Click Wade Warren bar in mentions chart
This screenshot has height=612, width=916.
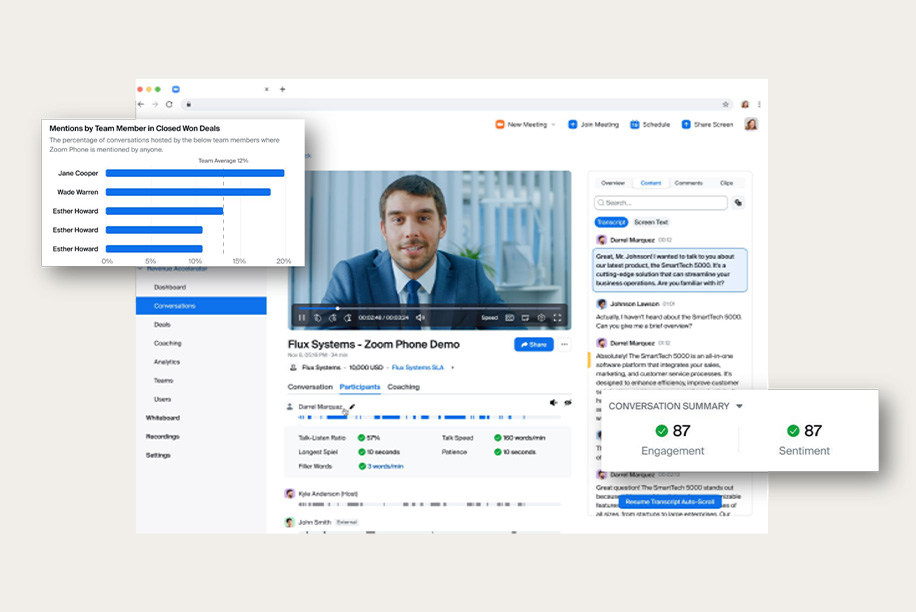[x=188, y=192]
